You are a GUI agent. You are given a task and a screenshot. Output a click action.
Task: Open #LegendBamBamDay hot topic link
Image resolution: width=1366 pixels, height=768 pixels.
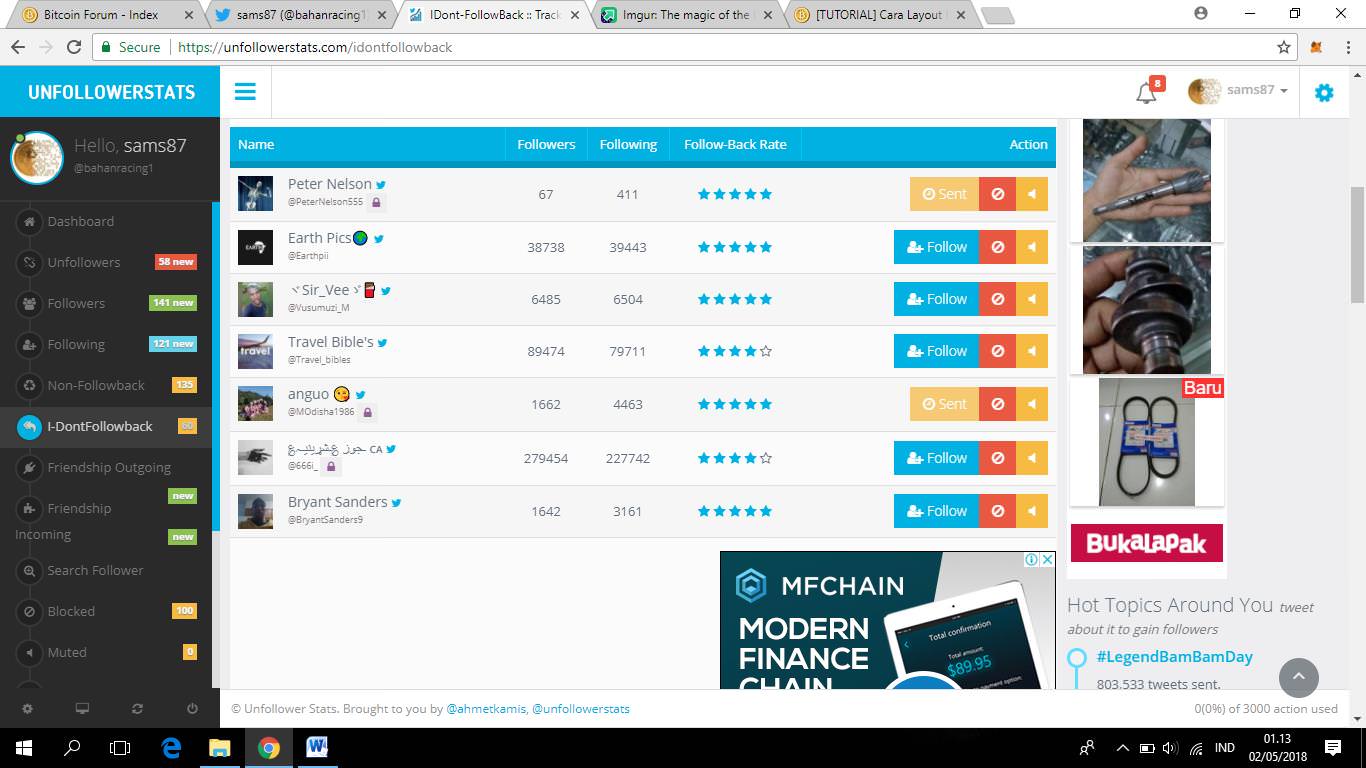point(1174,657)
